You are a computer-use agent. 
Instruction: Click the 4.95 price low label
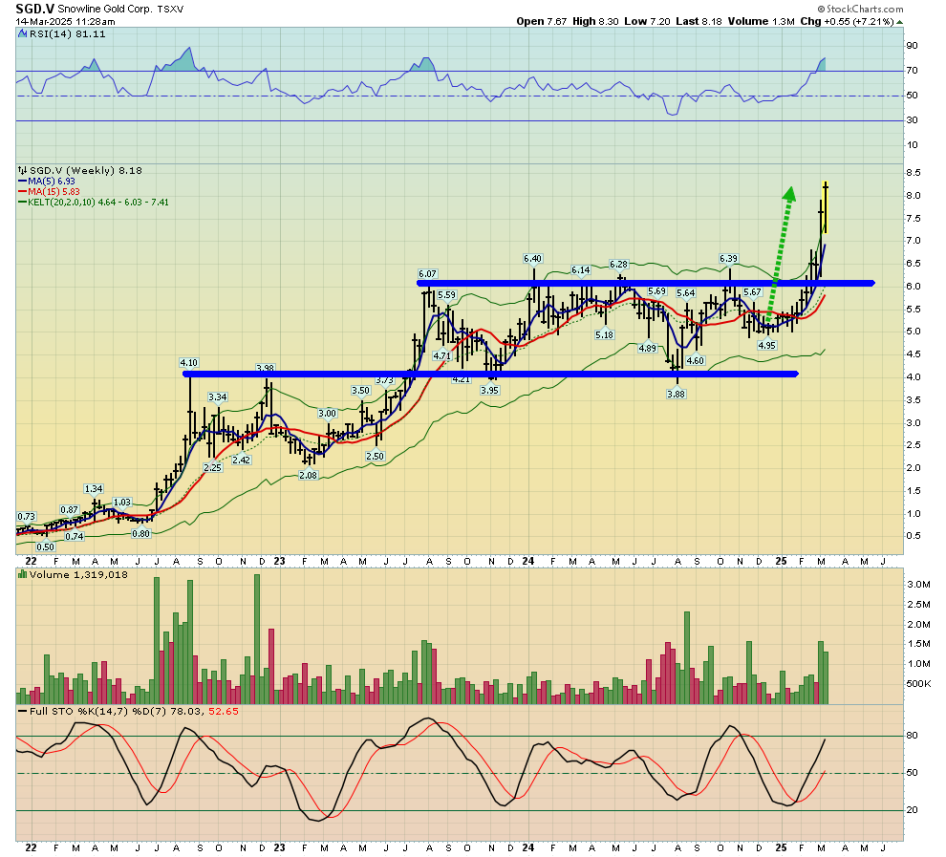click(x=767, y=346)
